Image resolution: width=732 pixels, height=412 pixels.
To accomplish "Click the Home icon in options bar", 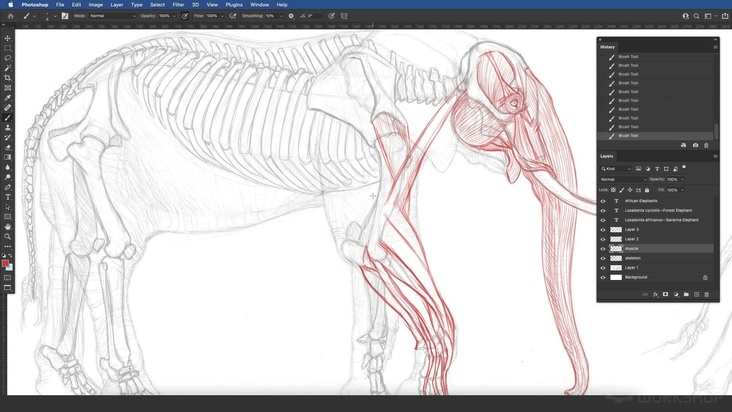I will (10, 16).
